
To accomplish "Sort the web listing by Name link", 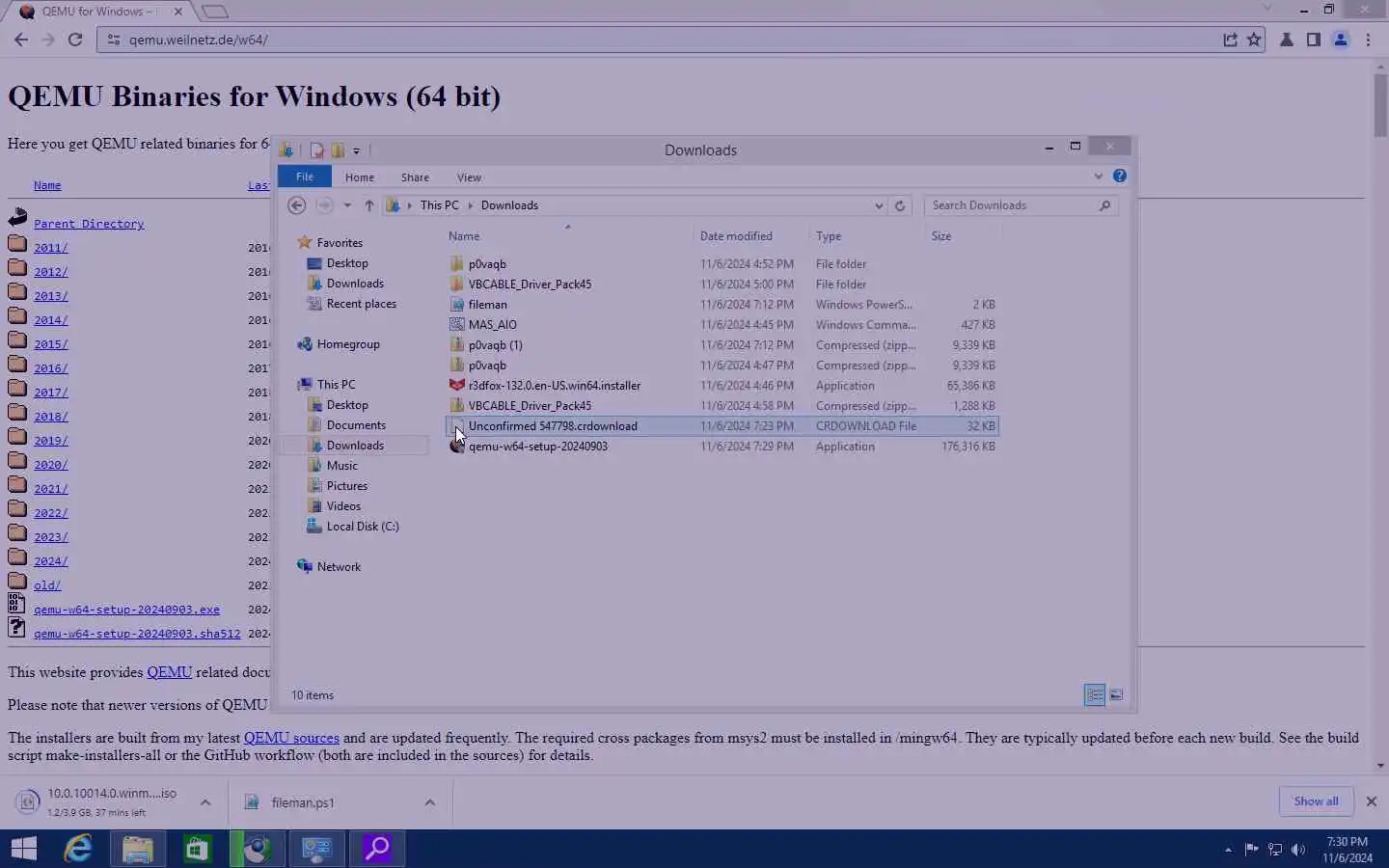I will (x=47, y=185).
